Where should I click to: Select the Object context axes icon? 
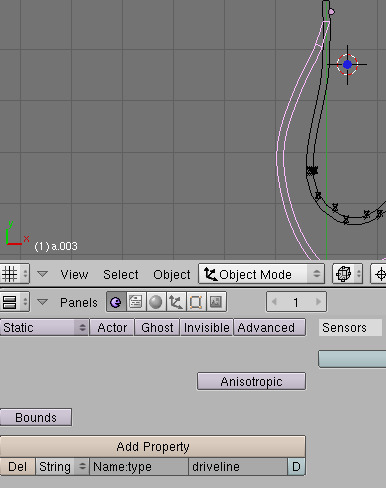[176, 302]
